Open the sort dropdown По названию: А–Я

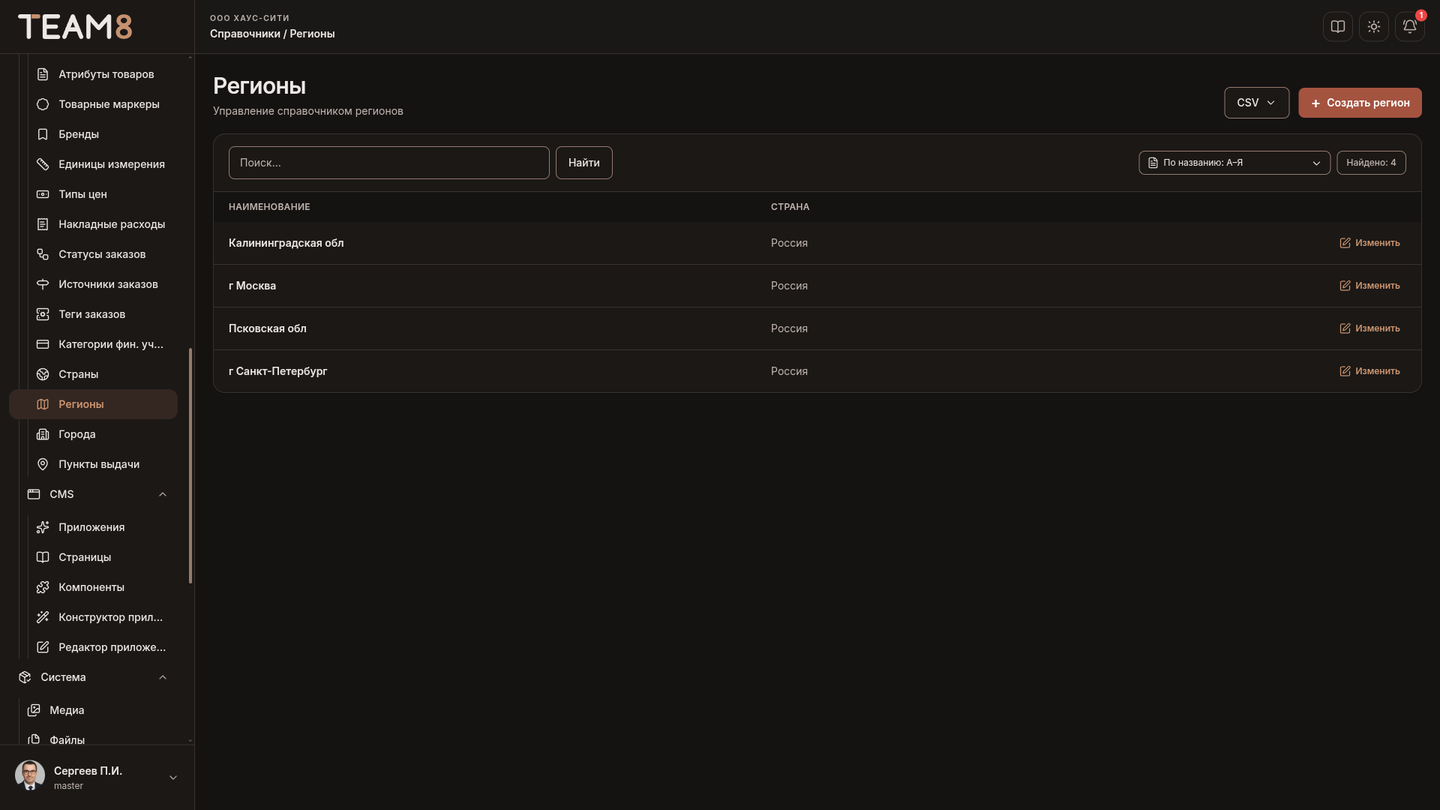point(1235,163)
